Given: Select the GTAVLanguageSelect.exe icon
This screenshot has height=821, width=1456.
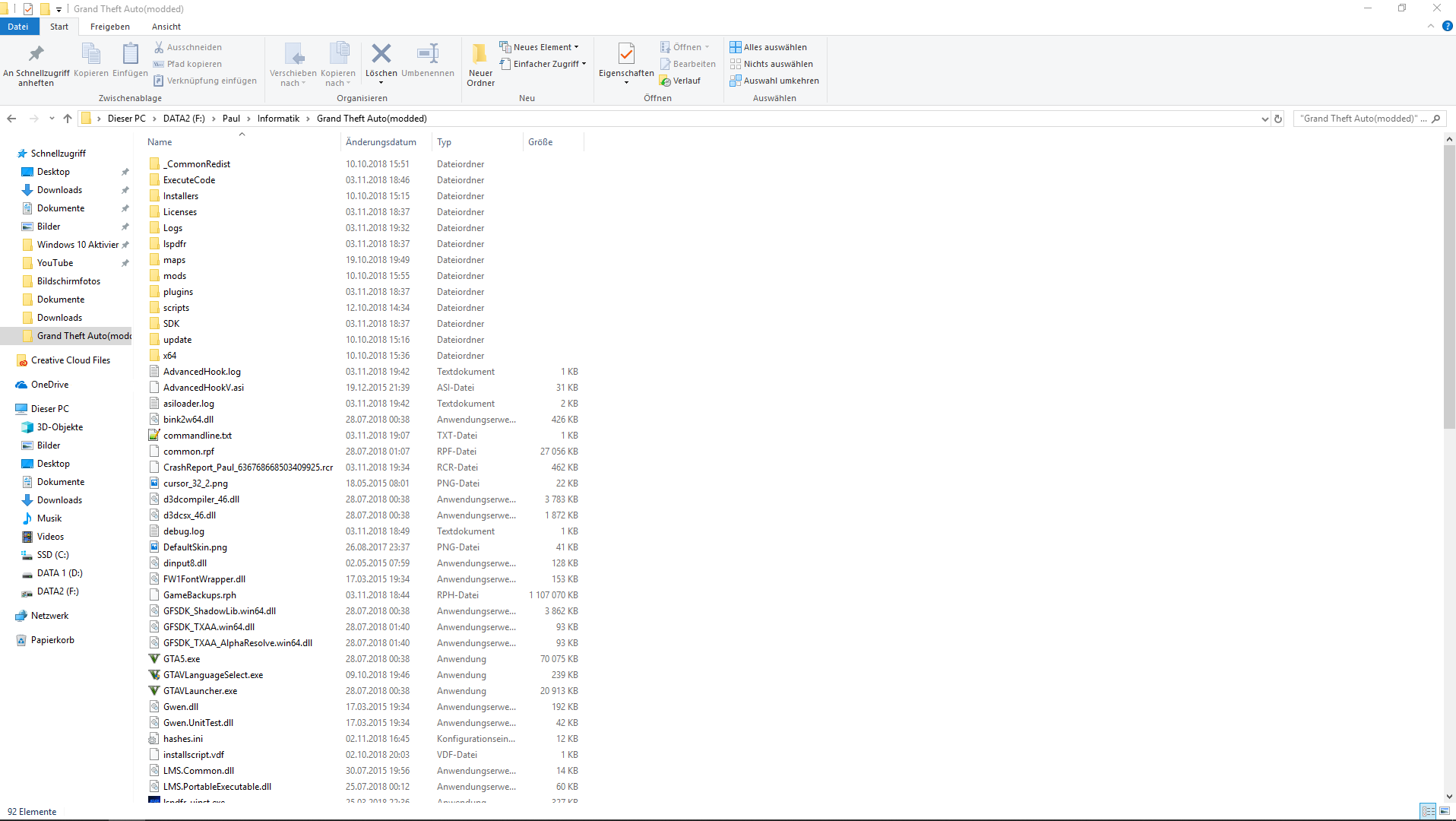Looking at the screenshot, I should (154, 675).
